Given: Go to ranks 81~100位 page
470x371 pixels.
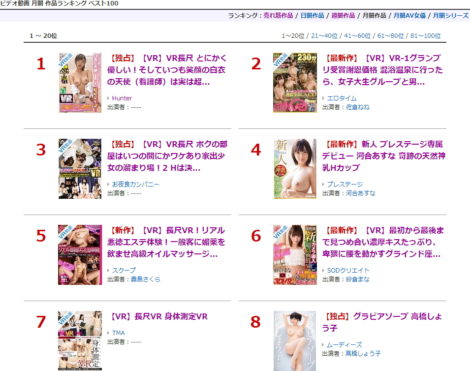Looking at the screenshot, I should pos(425,36).
